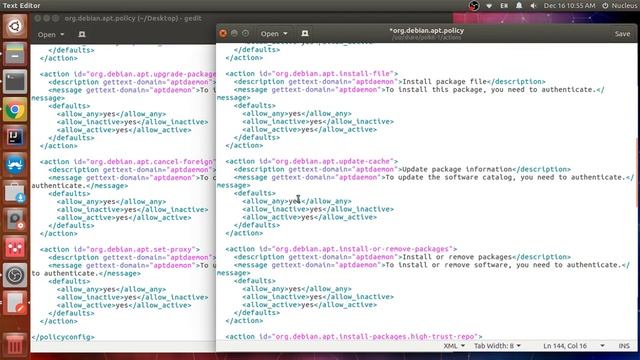The height and width of the screenshot is (360, 640).
Task: Click new document icon in background gedit window
Action: tap(82, 34)
